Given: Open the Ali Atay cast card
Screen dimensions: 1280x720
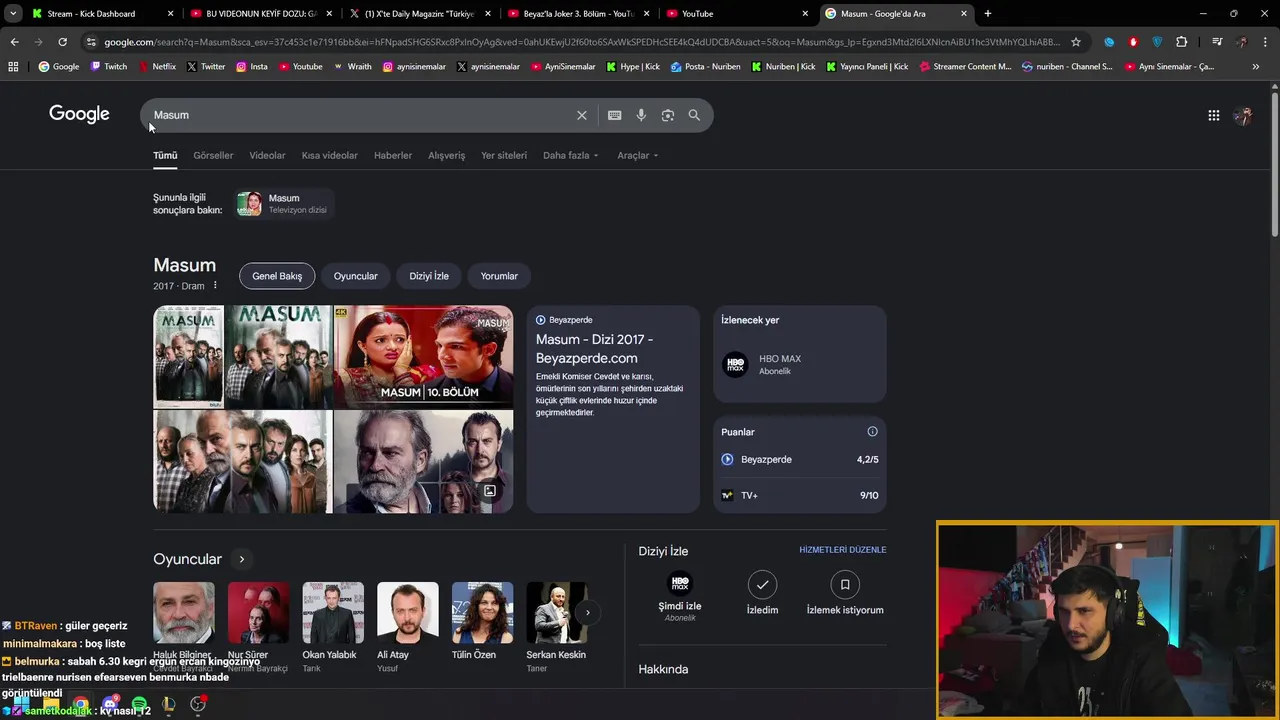Looking at the screenshot, I should 407,627.
